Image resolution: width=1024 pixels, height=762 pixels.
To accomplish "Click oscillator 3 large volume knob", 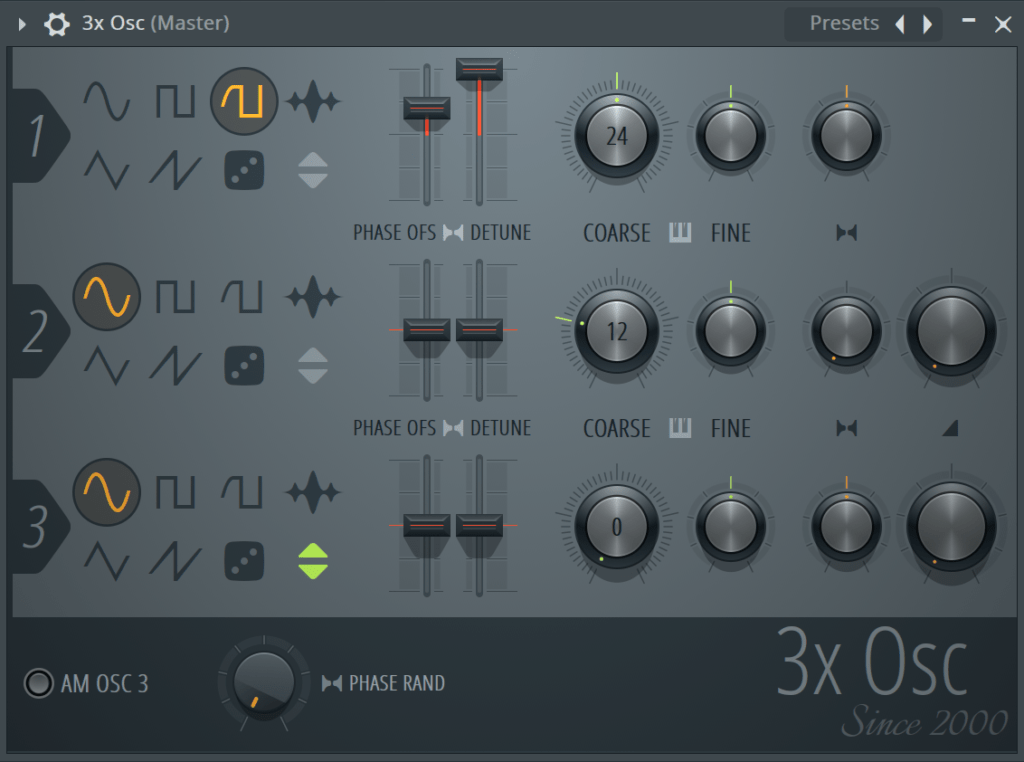I will pyautogui.click(x=952, y=526).
